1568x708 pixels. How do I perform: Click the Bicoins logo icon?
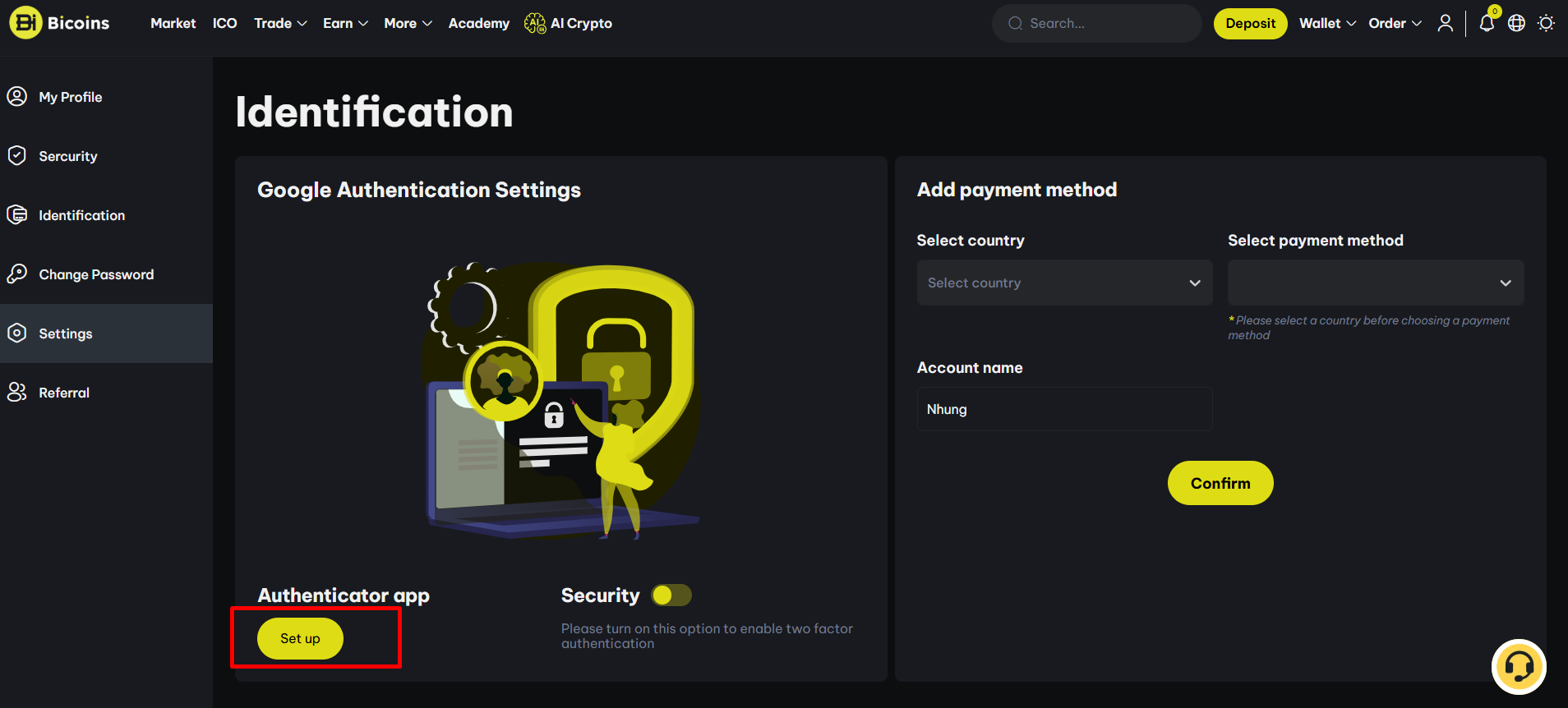pos(25,23)
